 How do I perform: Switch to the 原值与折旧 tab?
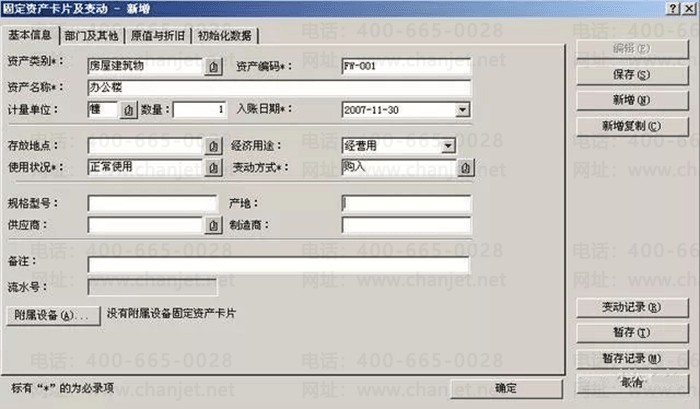pos(158,36)
